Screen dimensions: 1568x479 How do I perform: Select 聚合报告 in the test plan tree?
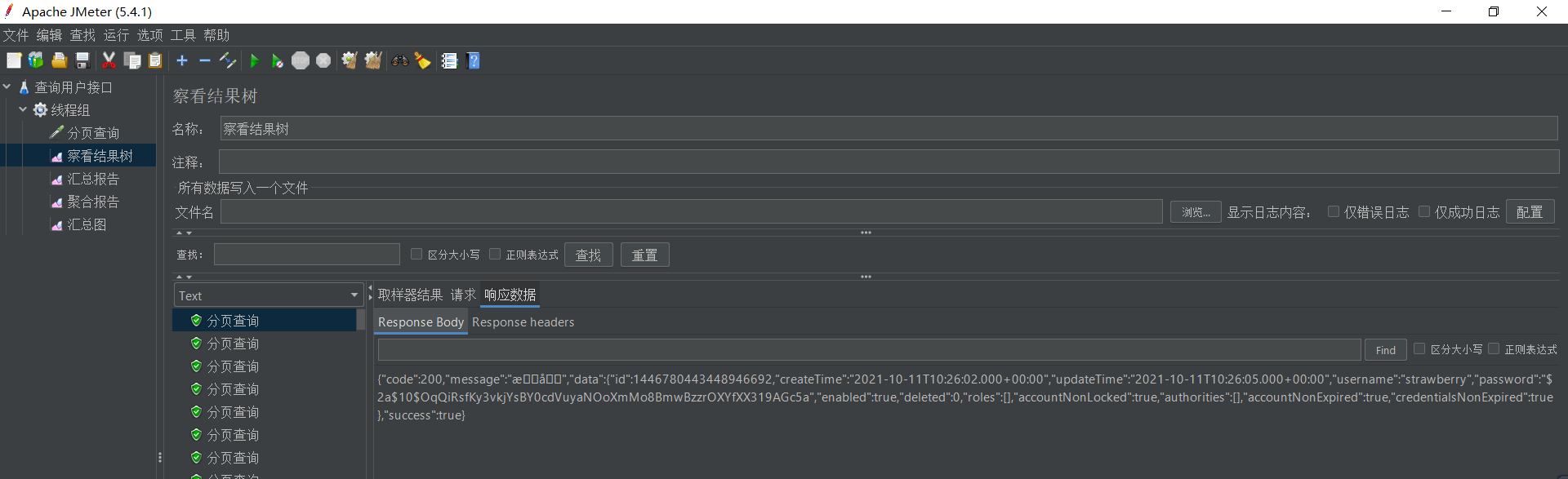[x=93, y=201]
